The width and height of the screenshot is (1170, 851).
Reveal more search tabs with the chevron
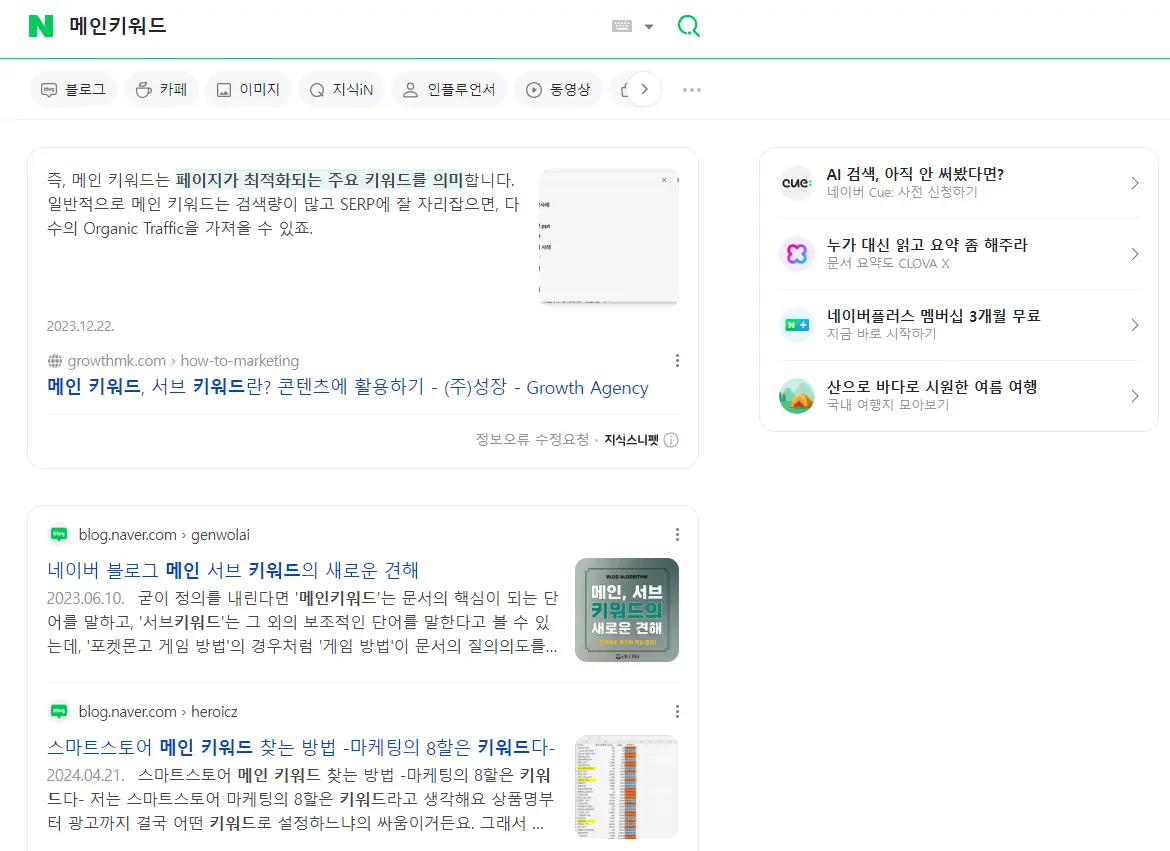pos(644,89)
